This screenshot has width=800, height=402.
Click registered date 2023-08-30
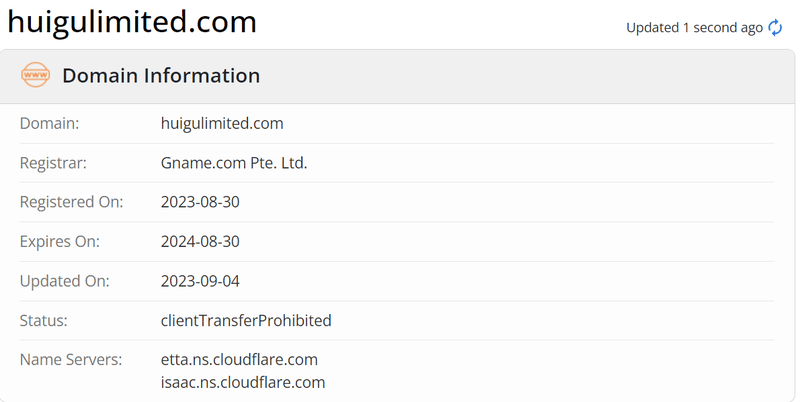[200, 202]
